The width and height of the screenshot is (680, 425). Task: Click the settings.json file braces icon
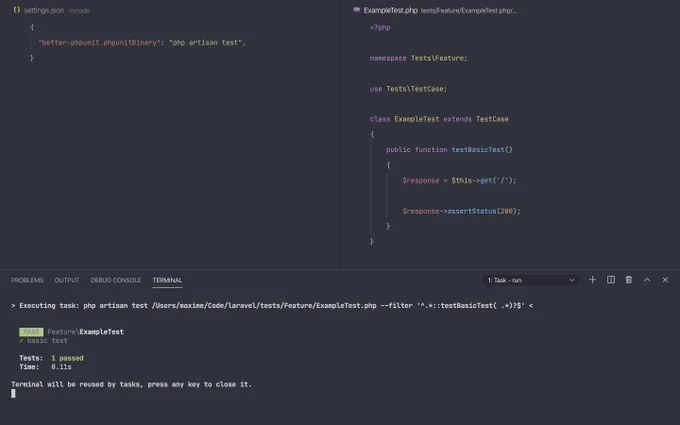(16, 10)
